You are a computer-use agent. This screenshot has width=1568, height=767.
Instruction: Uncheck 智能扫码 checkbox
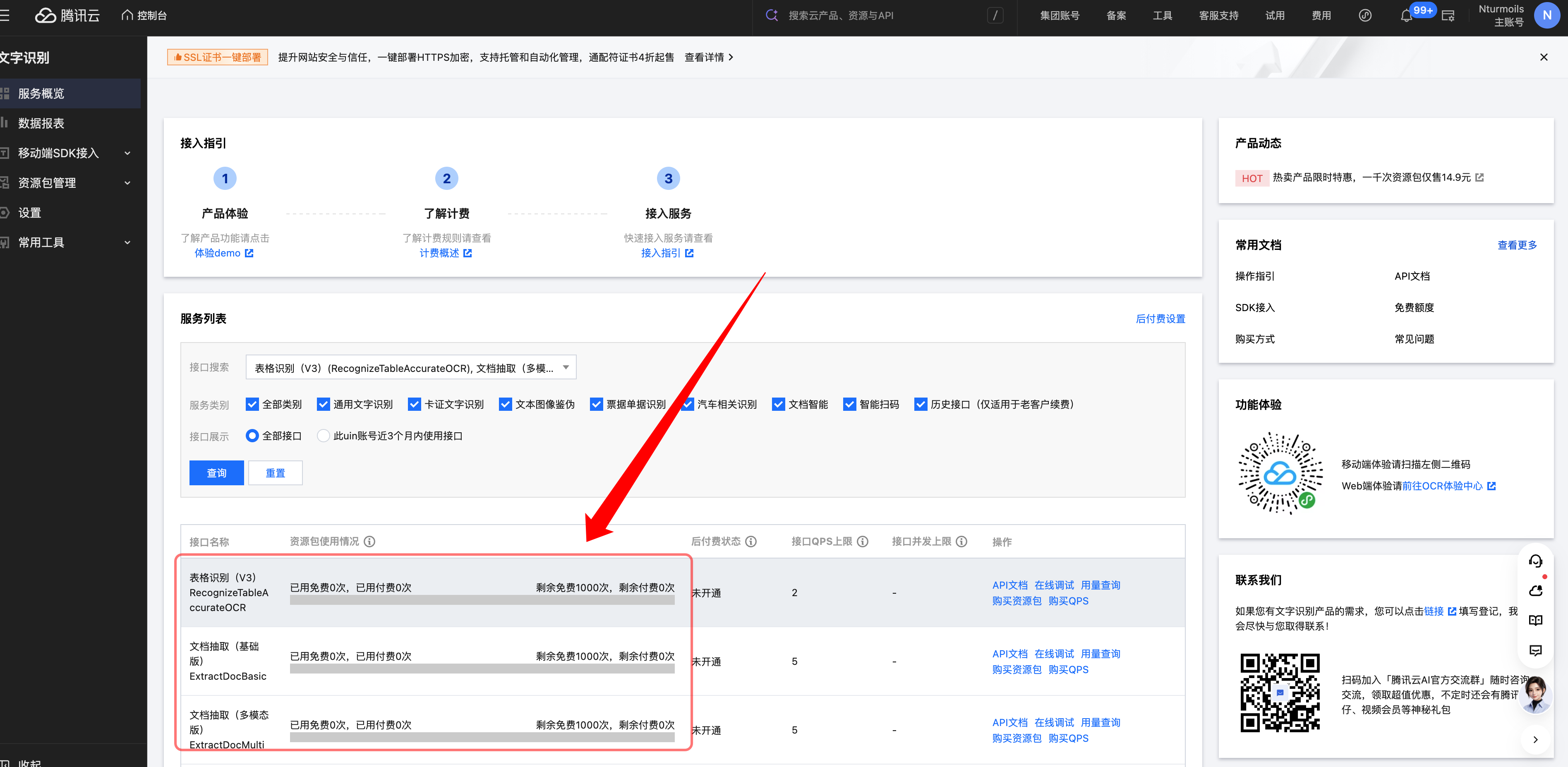pyautogui.click(x=850, y=405)
